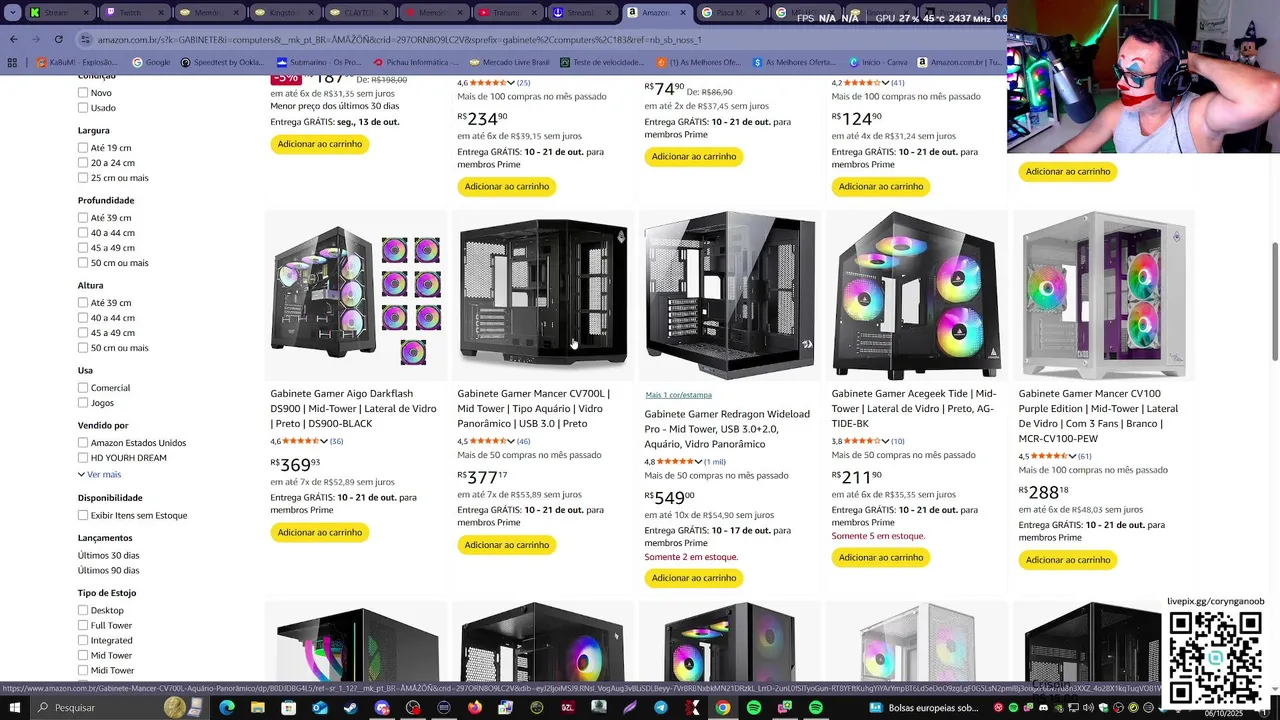Open site info icon in address bar
This screenshot has height=720, width=1280.
pyautogui.click(x=87, y=39)
